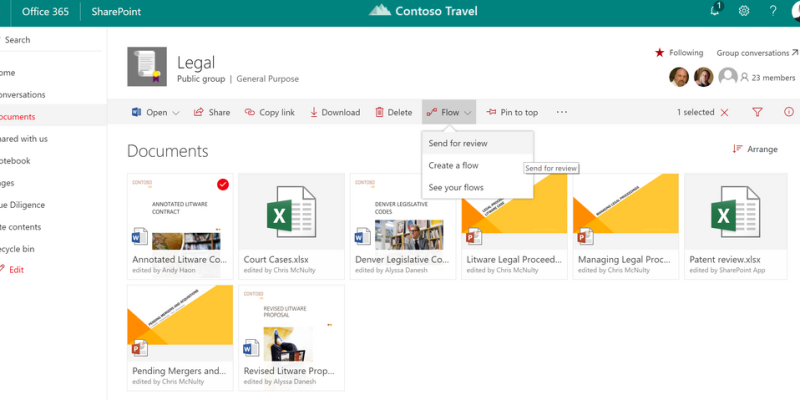
Task: Click the first member avatar photo
Action: (x=679, y=78)
